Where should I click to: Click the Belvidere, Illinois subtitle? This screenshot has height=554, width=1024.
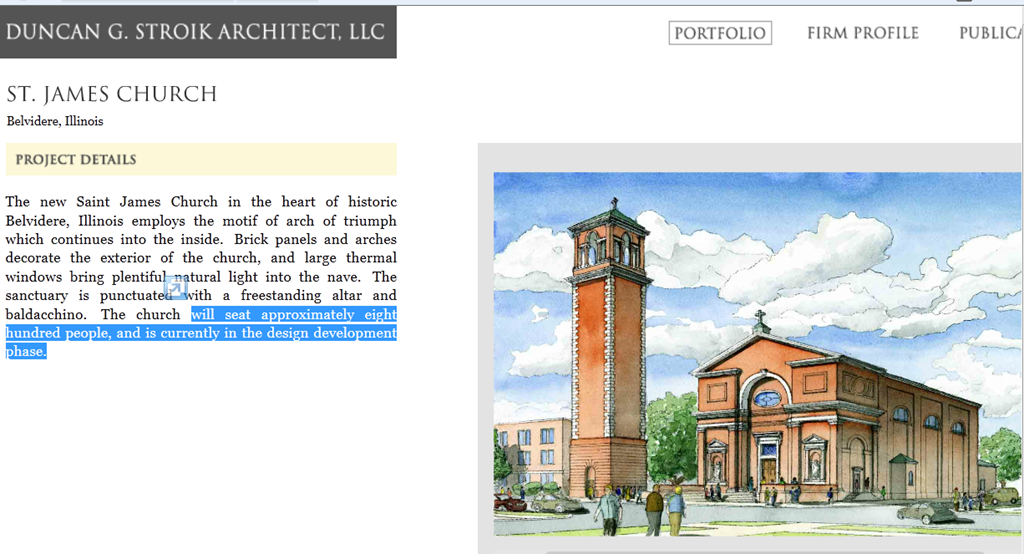pyautogui.click(x=55, y=122)
